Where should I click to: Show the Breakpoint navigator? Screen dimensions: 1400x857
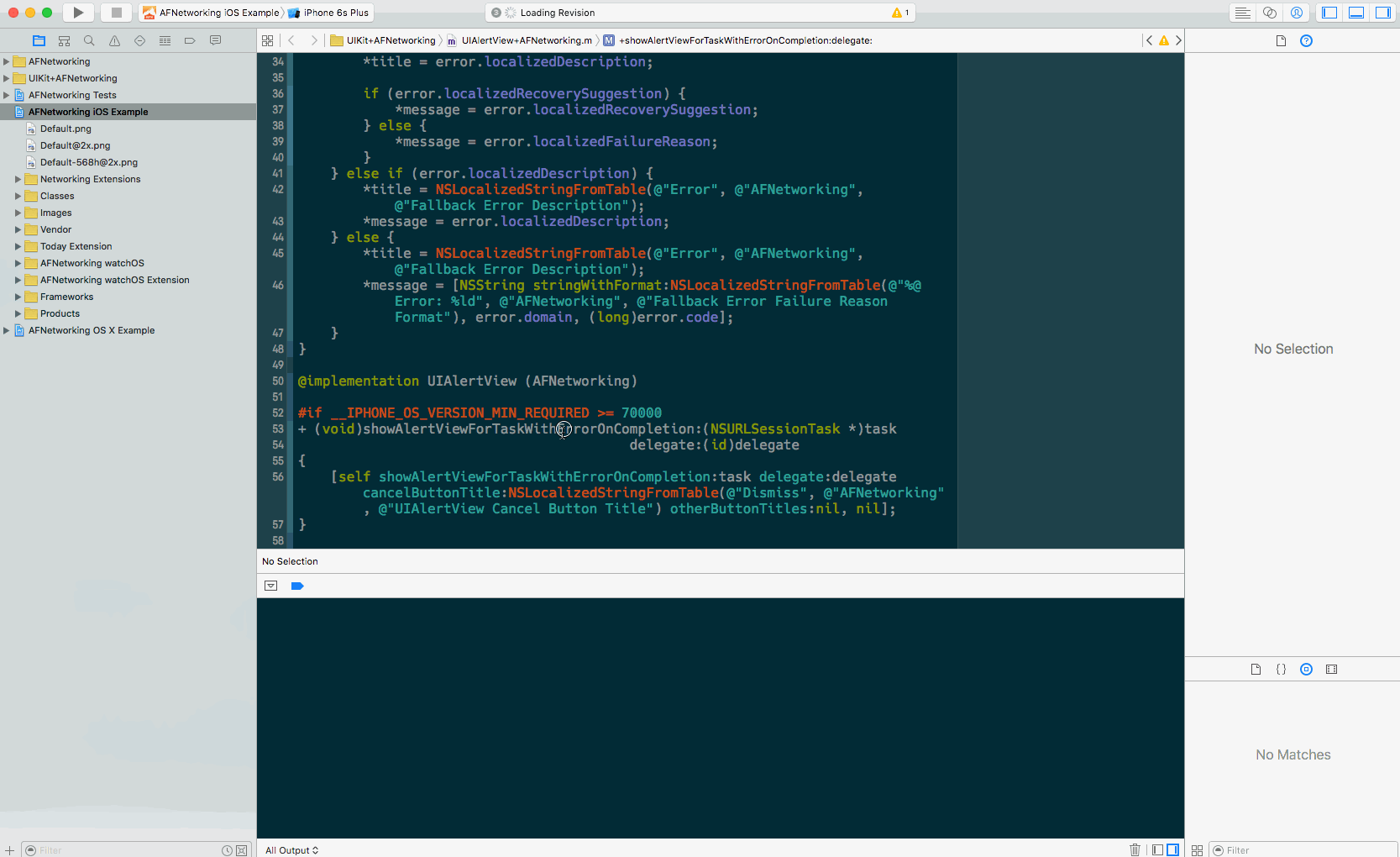pyautogui.click(x=189, y=39)
